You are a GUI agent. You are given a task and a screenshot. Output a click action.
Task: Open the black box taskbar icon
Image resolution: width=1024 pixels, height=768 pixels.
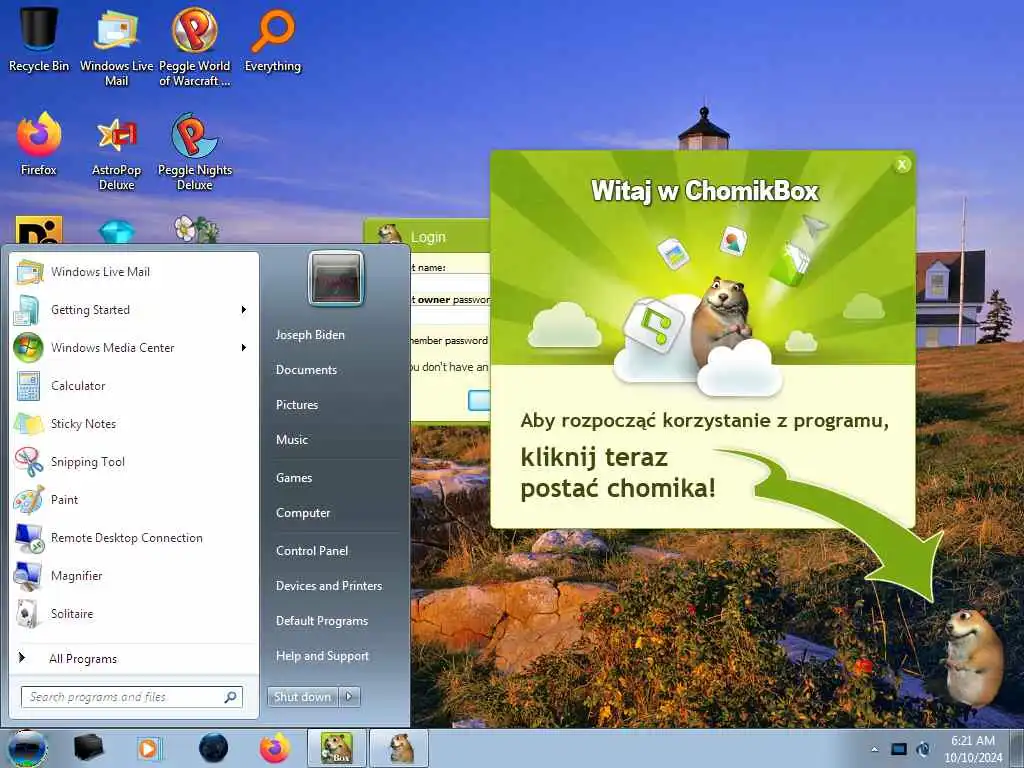(88, 748)
